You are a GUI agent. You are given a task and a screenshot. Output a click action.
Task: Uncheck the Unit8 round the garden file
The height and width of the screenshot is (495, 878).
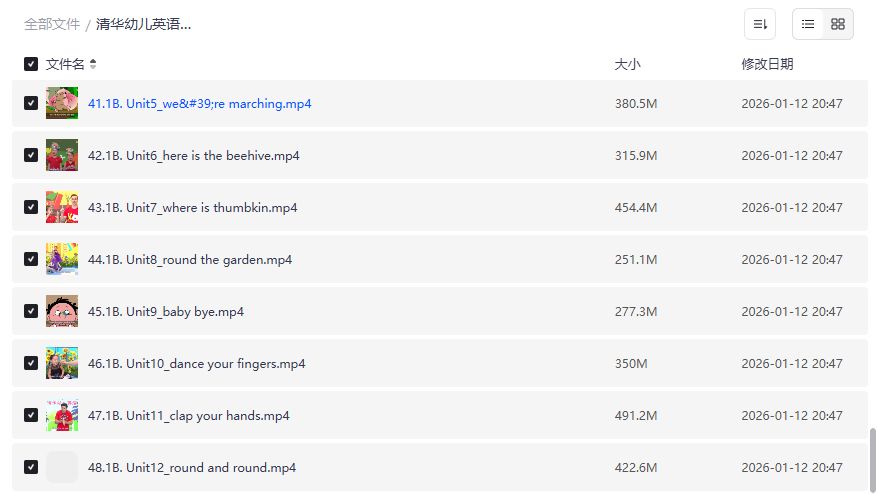coord(31,260)
